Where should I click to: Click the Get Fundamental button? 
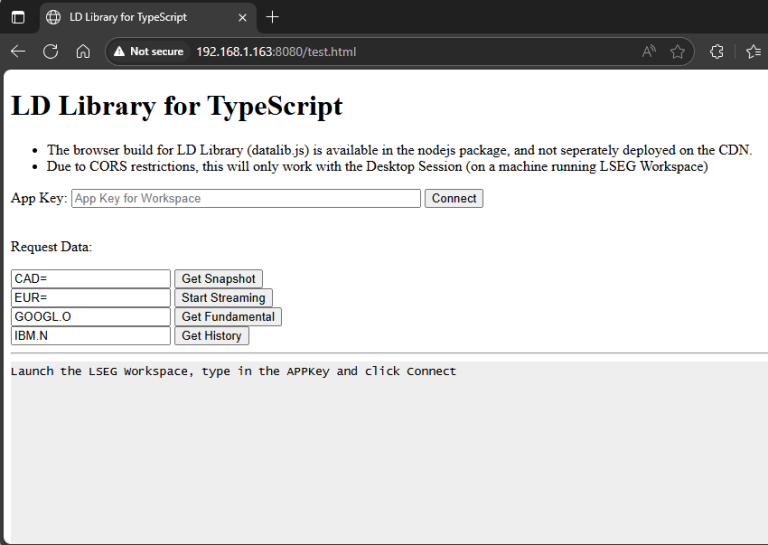(228, 317)
